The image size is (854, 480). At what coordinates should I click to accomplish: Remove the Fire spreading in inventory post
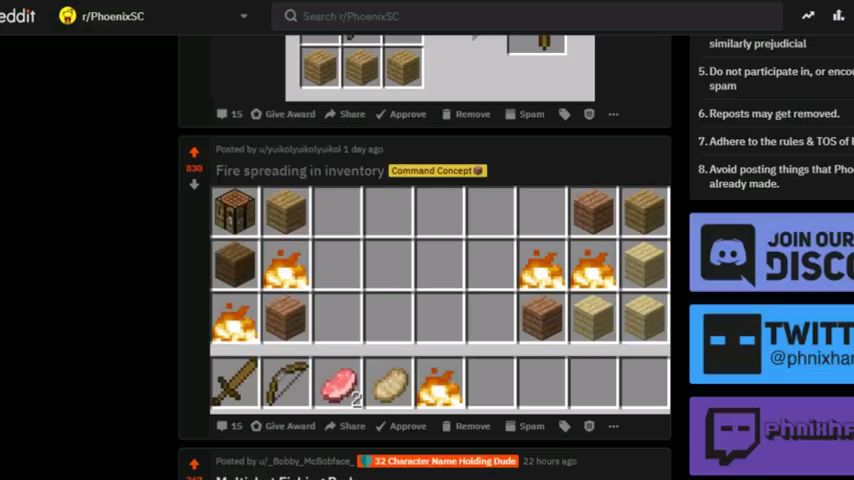point(466,426)
